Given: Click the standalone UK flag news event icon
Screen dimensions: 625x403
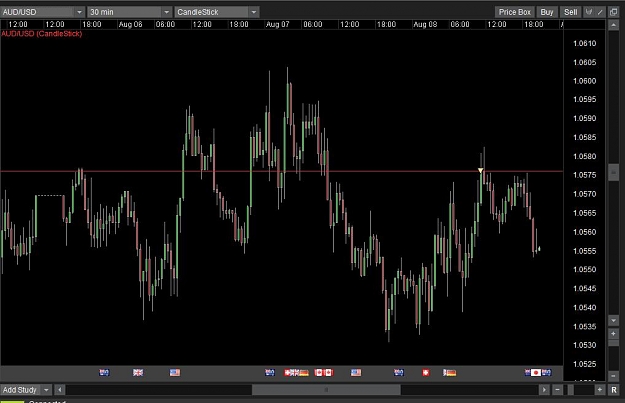Looking at the screenshot, I should tap(138, 372).
